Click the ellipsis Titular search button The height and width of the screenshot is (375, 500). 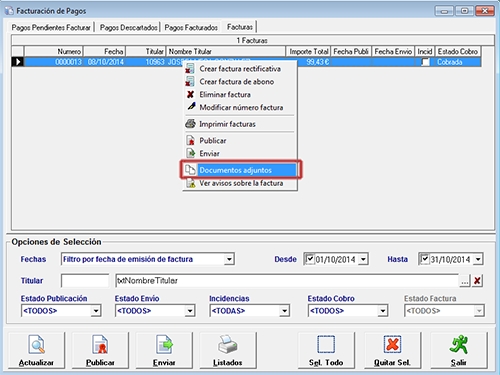coord(465,281)
